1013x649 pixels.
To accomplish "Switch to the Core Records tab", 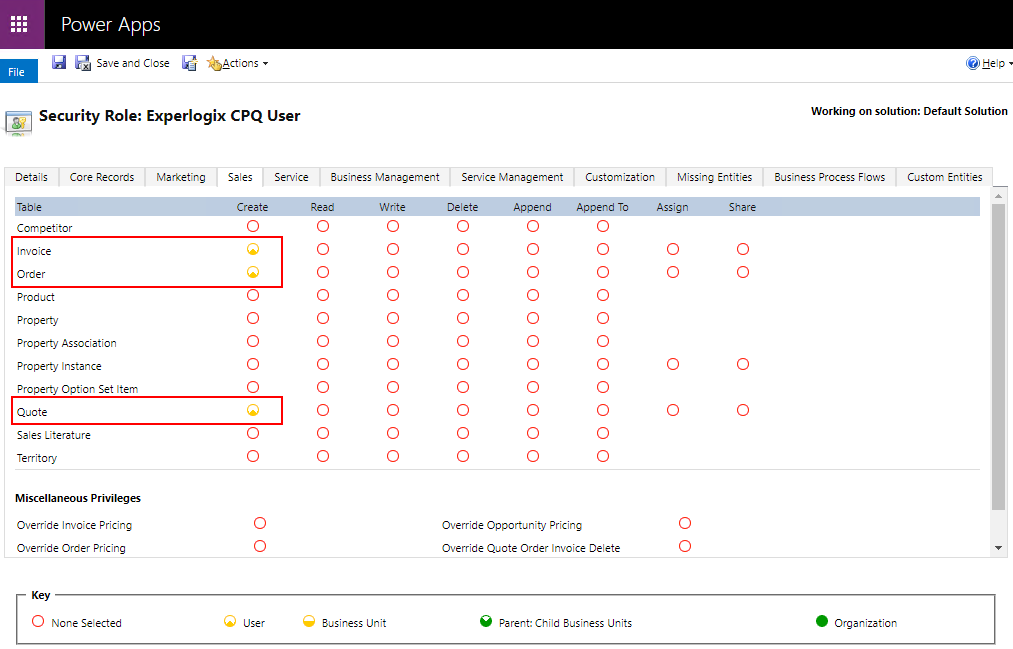I will (102, 177).
